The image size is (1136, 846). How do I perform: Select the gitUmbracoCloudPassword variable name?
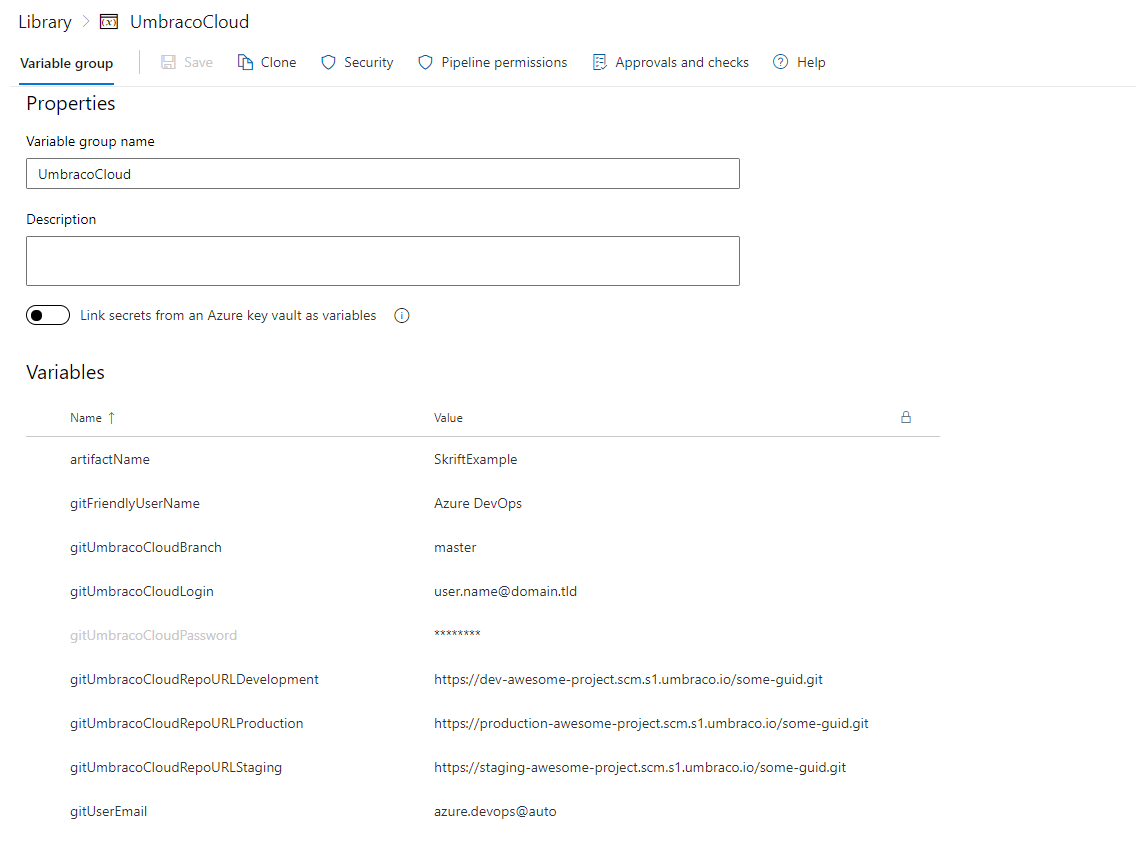click(154, 635)
